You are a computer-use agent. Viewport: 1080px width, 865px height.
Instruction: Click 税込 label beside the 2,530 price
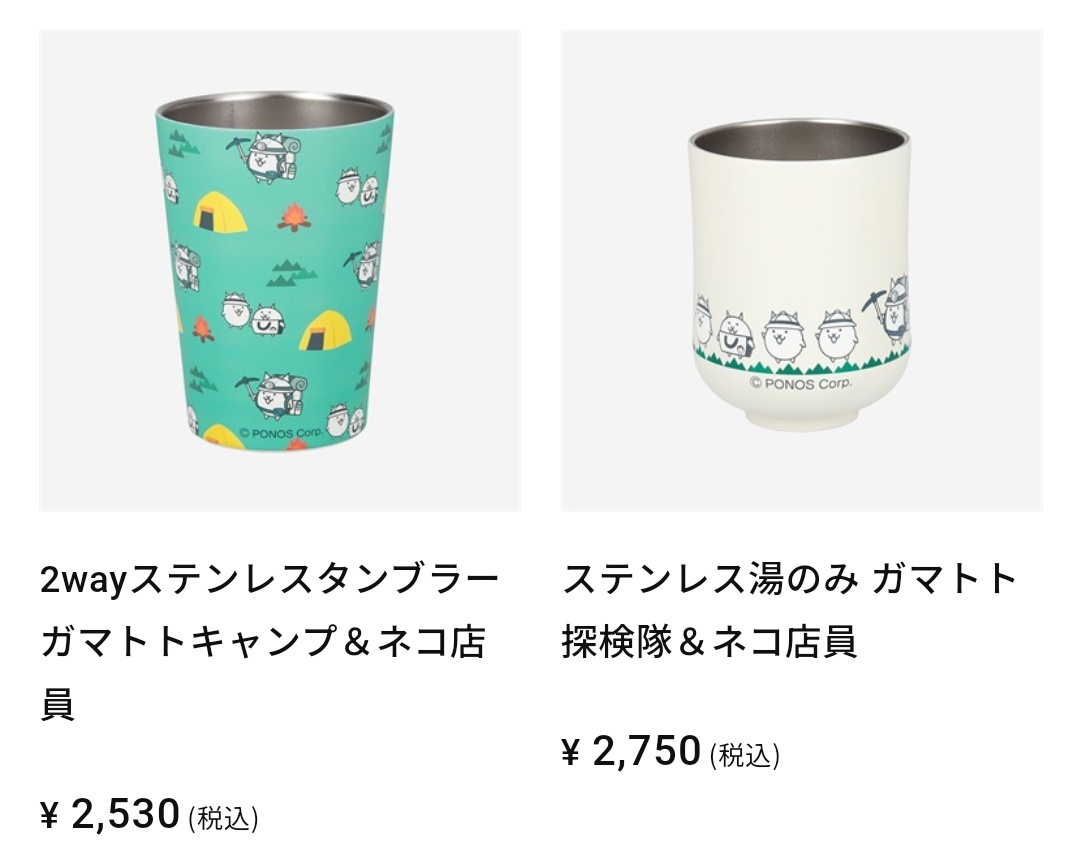pyautogui.click(x=223, y=819)
